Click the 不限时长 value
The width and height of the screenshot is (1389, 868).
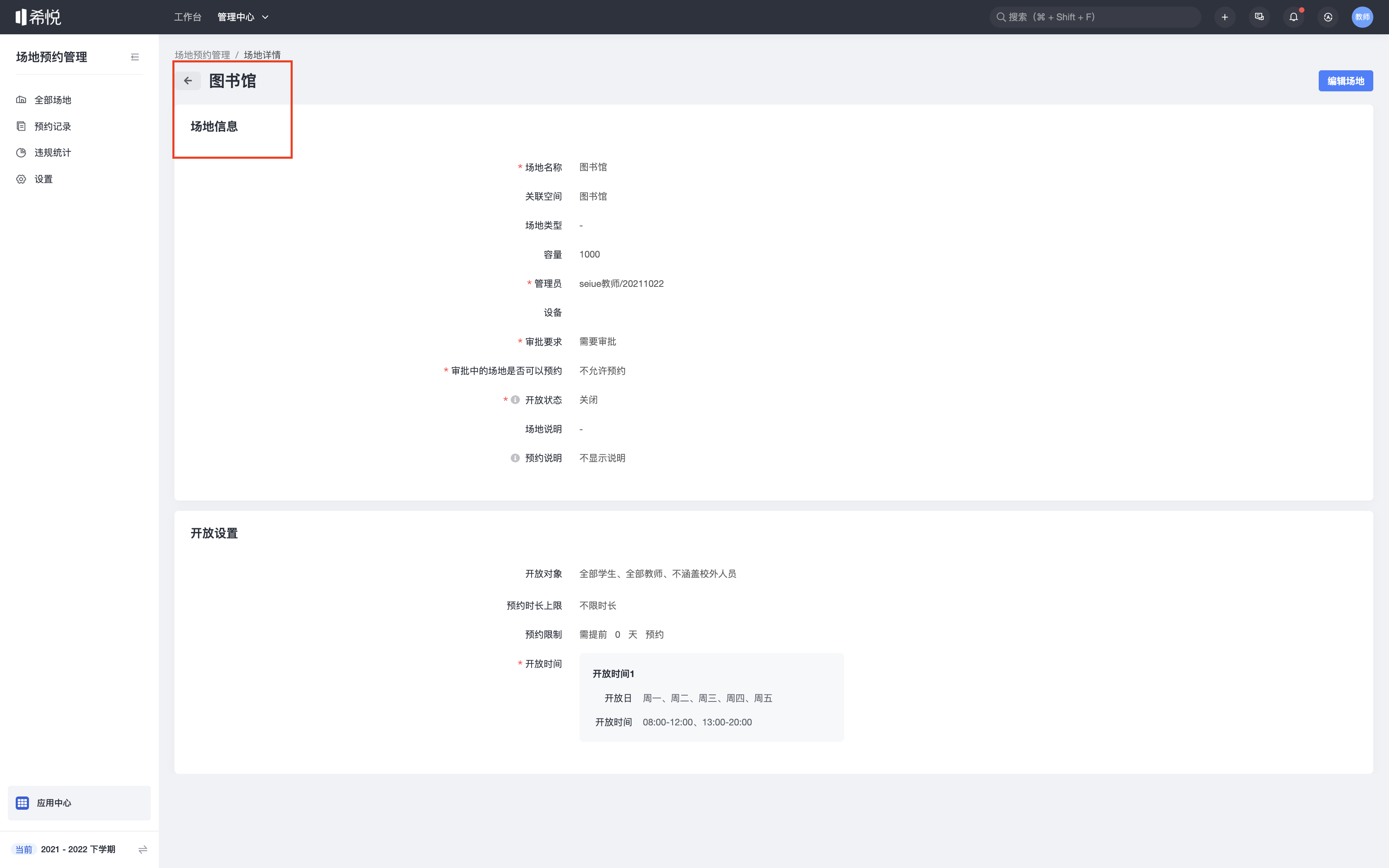click(597, 606)
